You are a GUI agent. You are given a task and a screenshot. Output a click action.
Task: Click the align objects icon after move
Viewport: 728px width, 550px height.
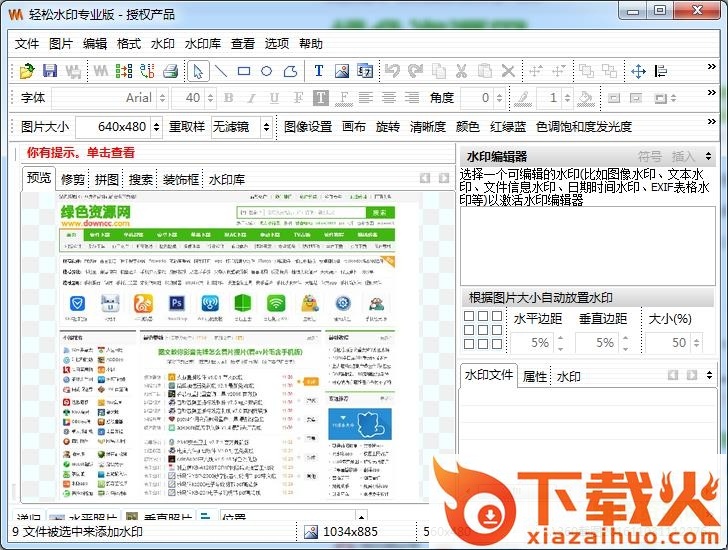coord(661,71)
